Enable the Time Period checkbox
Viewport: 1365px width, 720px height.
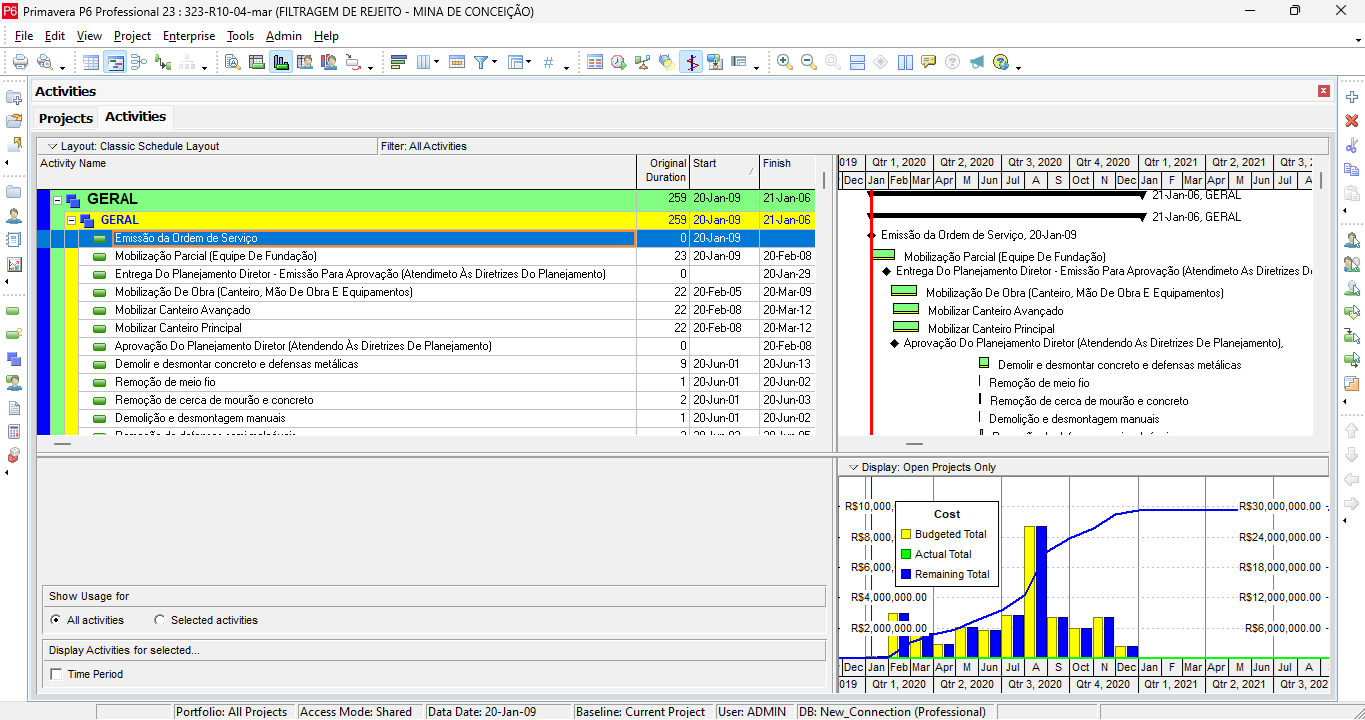click(x=56, y=674)
